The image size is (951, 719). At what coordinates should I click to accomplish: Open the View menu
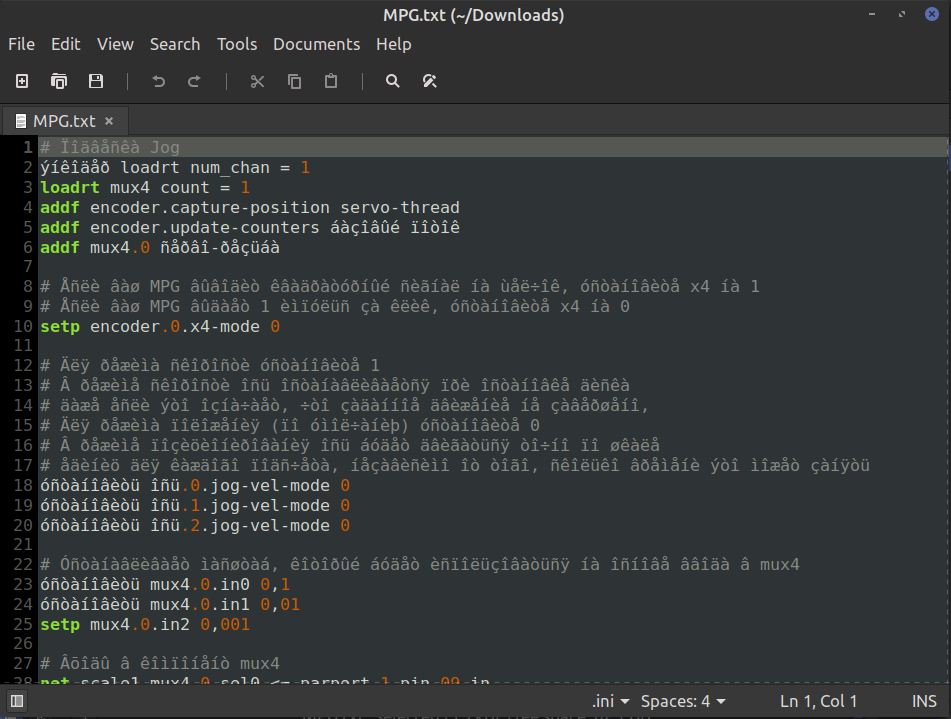coord(115,44)
